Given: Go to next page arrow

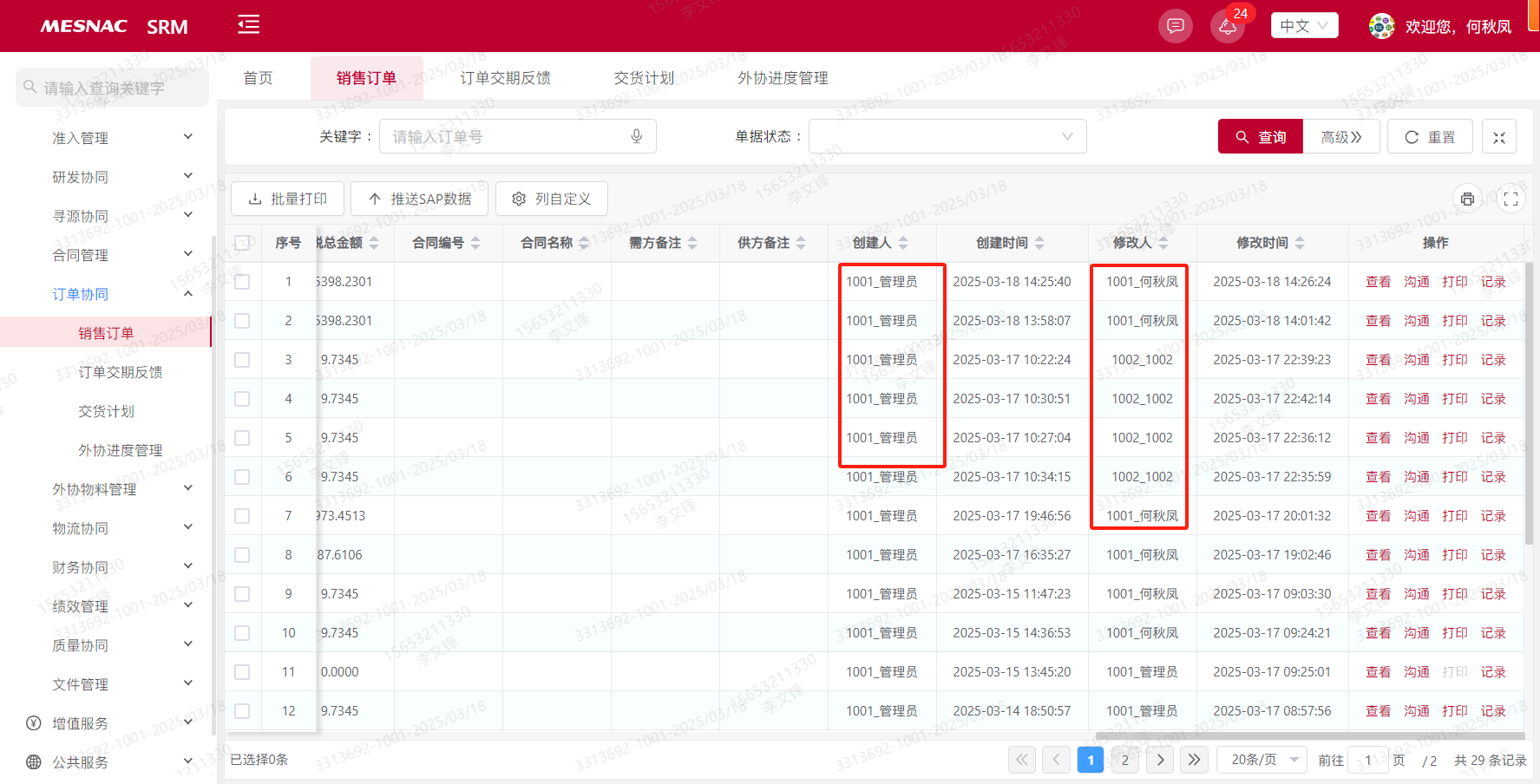Looking at the screenshot, I should (1160, 760).
